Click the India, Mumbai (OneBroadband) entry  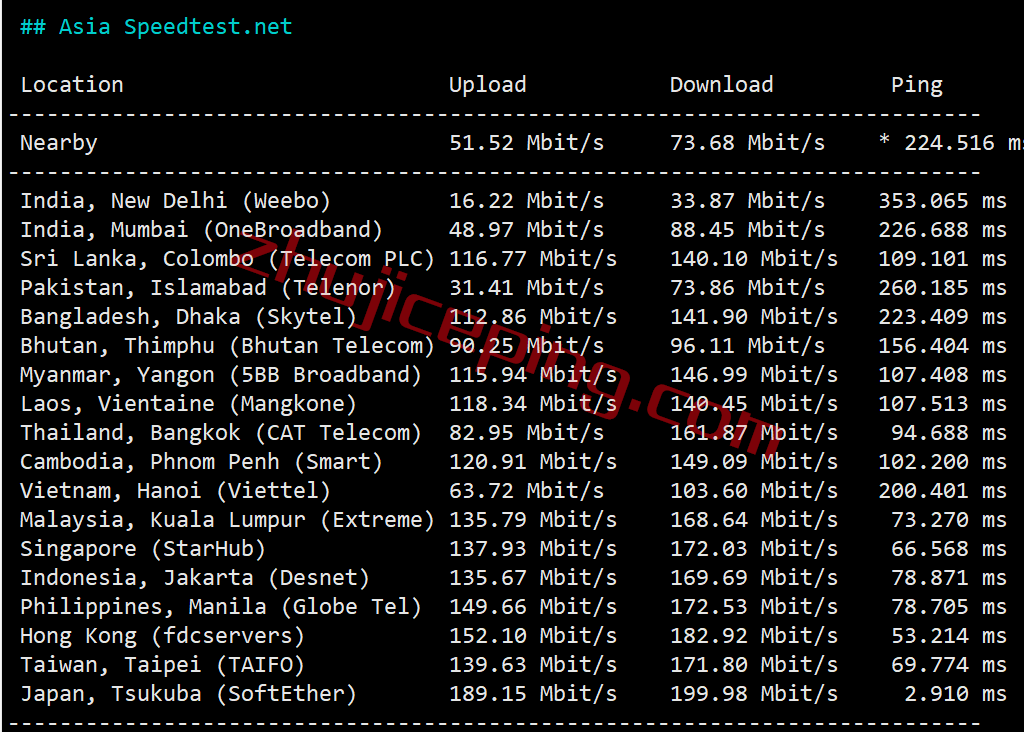click(x=201, y=230)
